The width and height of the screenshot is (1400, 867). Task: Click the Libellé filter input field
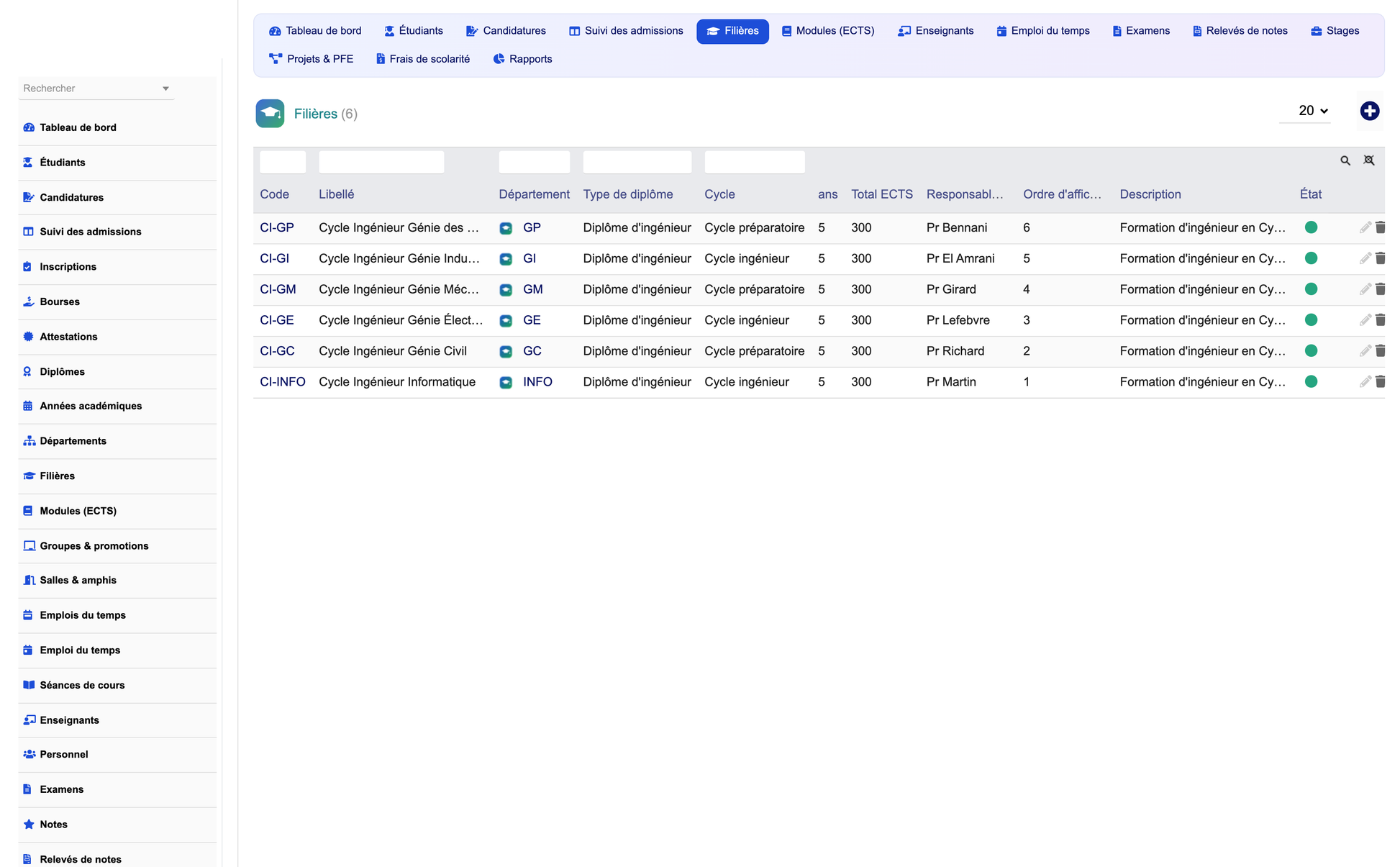point(381,162)
